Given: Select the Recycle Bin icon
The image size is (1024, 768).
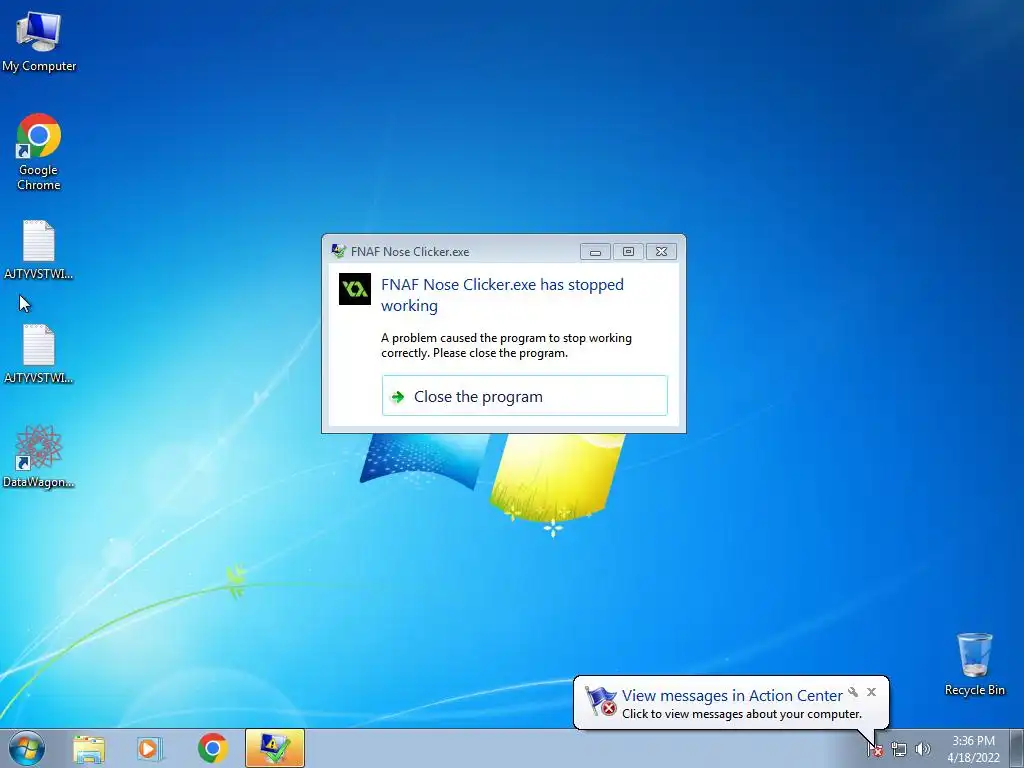Looking at the screenshot, I should pos(974,664).
